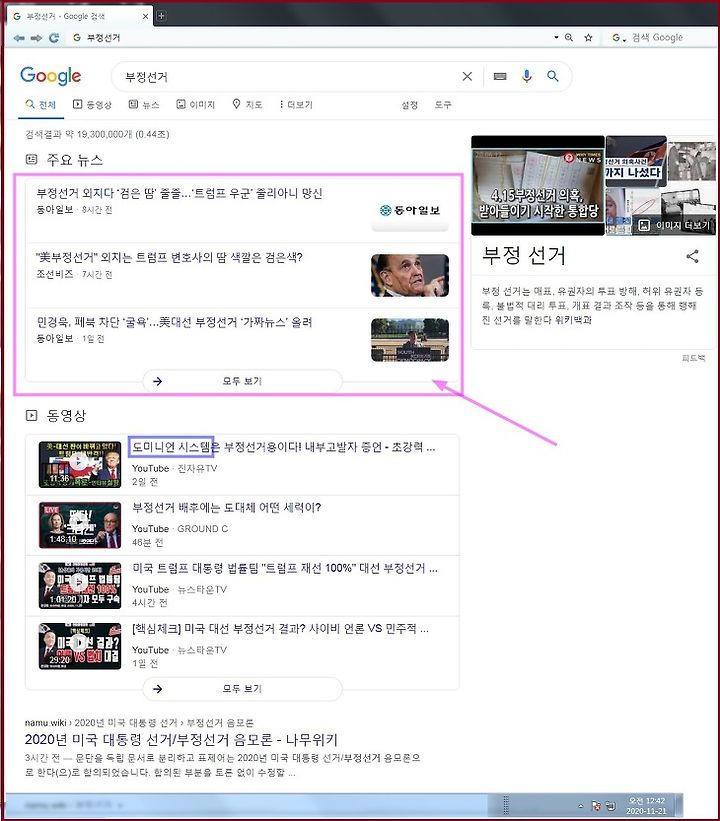Open the 위키백과 source link

point(575,319)
